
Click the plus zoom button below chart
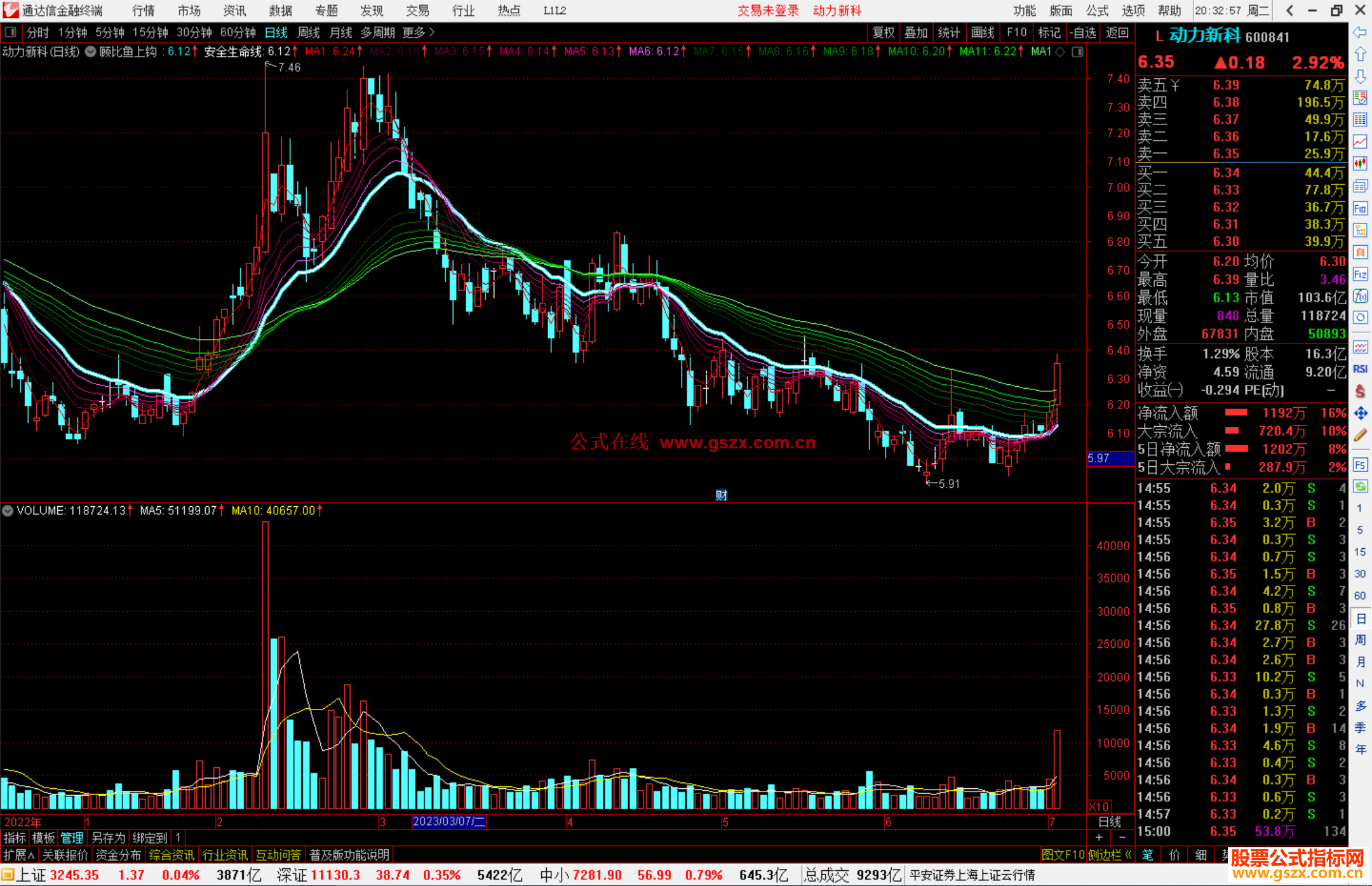pyautogui.click(x=1099, y=838)
